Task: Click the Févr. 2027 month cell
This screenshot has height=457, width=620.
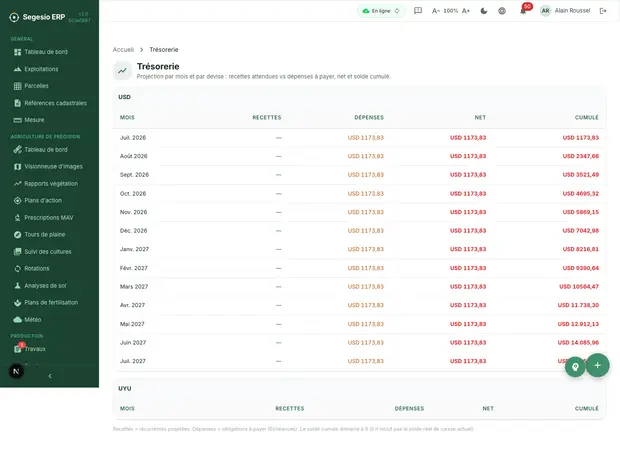Action: 134,268
